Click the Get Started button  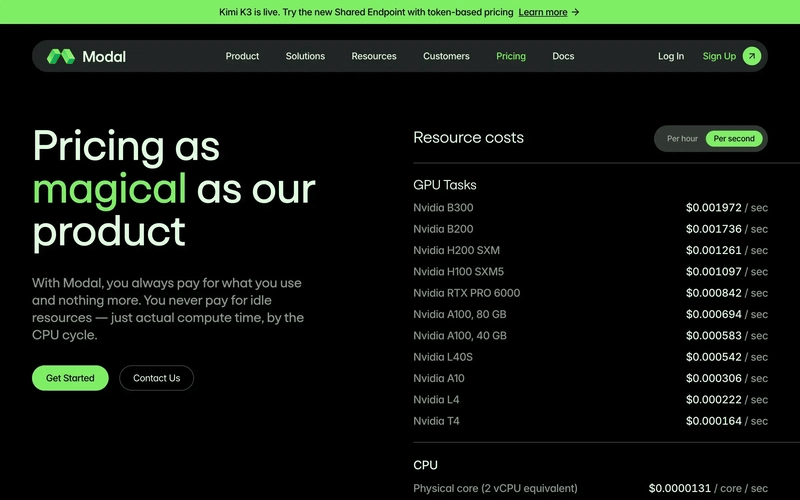(70, 378)
